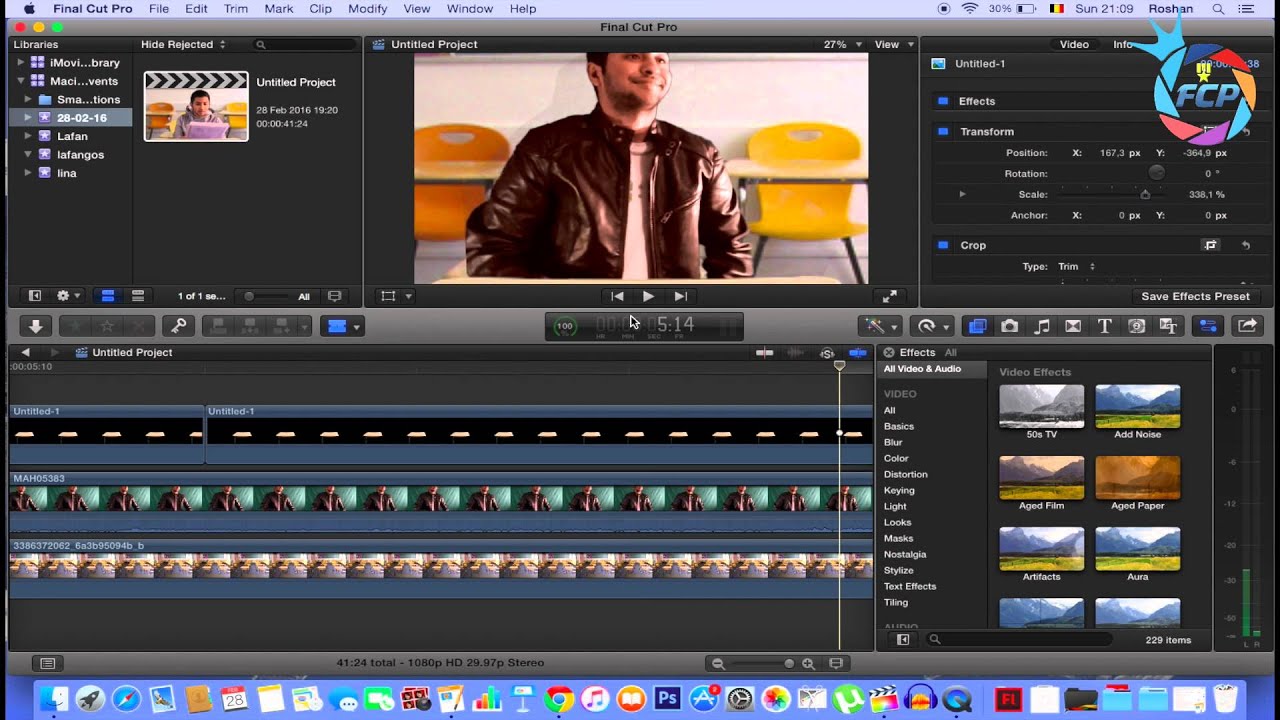Toggle clip soloing S button
This screenshot has height=720, width=1280.
(x=827, y=353)
